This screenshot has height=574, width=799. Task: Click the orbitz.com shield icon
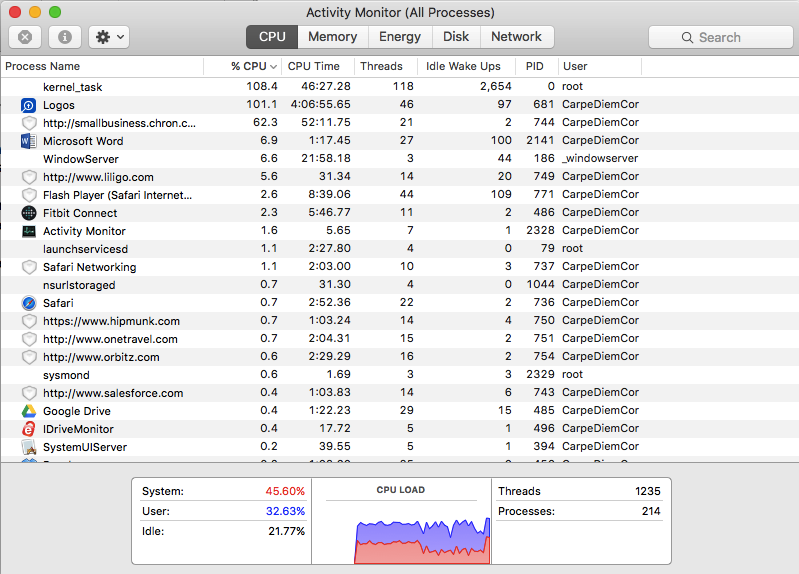coord(29,357)
